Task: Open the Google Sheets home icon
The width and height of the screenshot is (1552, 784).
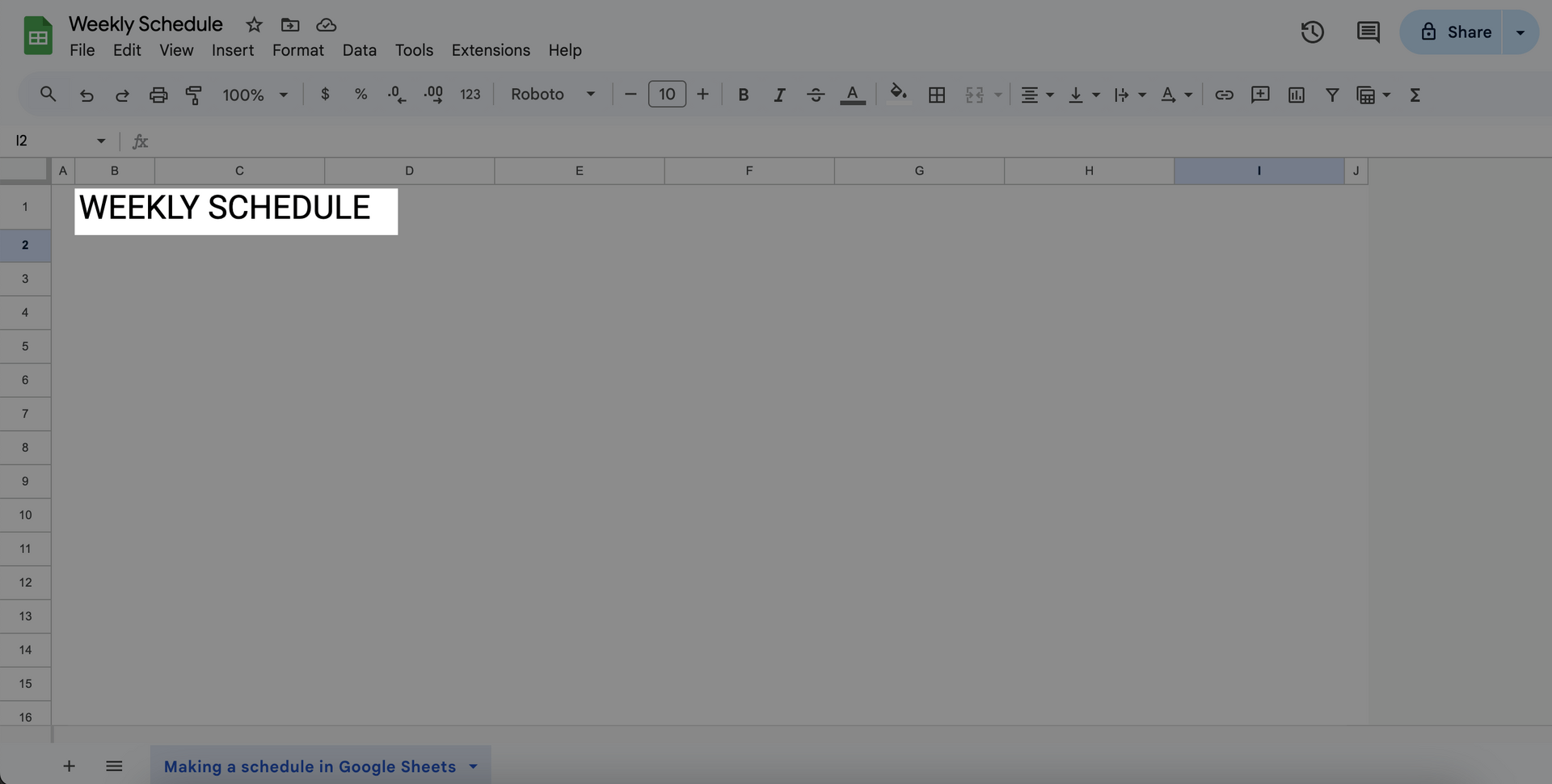Action: 38,36
